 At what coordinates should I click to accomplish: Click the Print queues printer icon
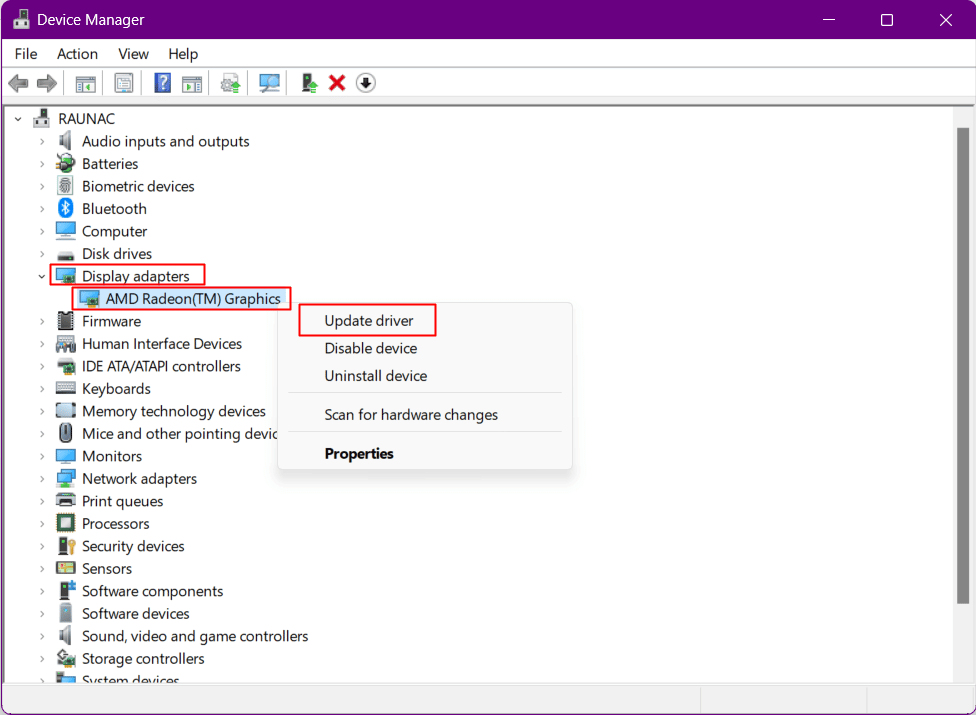[x=65, y=500]
